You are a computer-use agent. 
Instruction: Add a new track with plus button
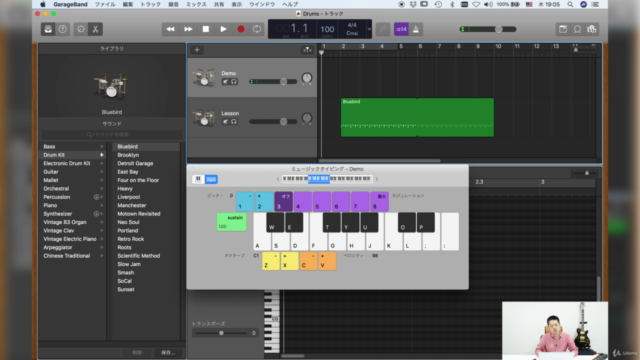[x=197, y=50]
